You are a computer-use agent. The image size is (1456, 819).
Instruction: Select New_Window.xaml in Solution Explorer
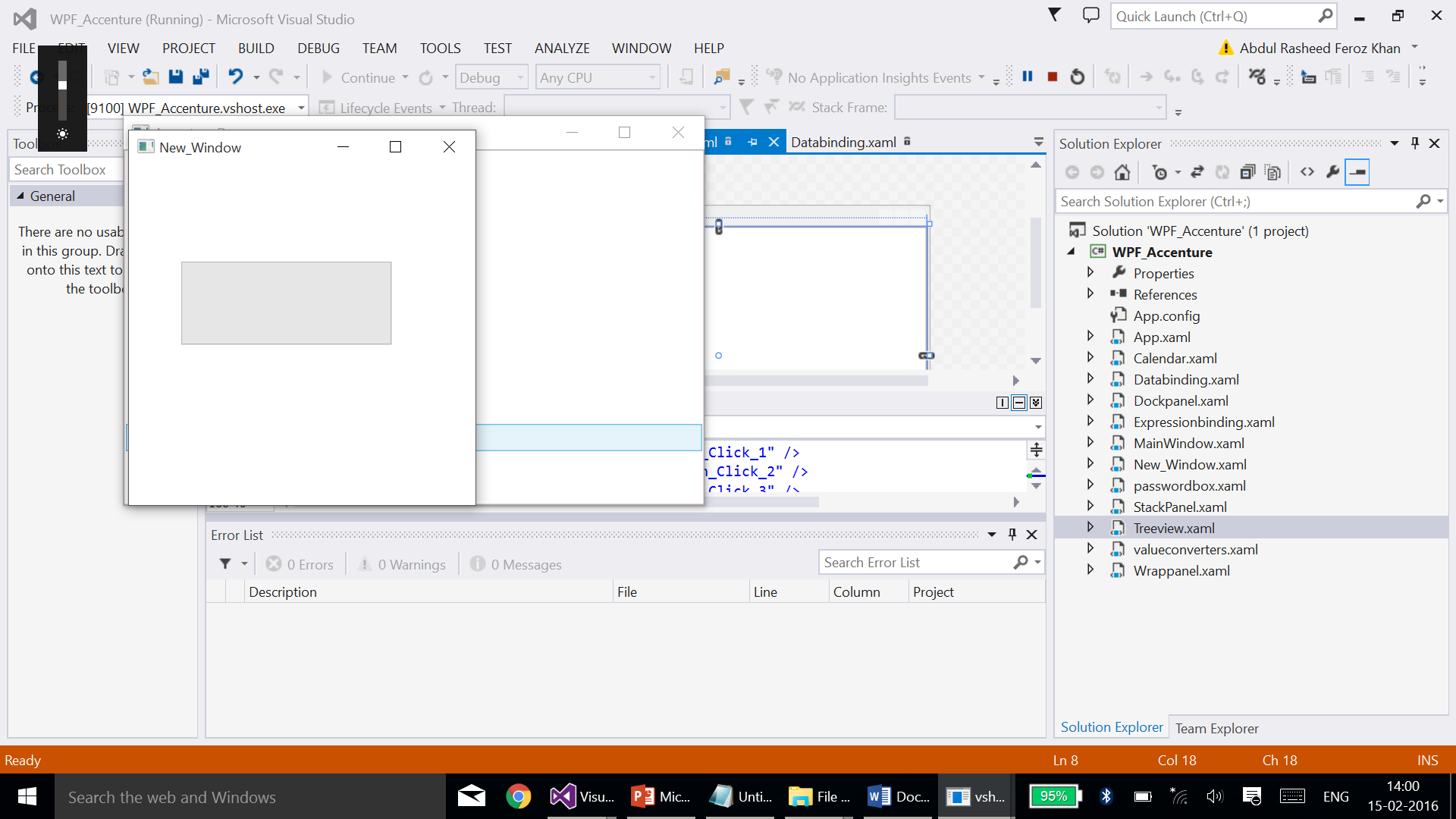pos(1189,464)
